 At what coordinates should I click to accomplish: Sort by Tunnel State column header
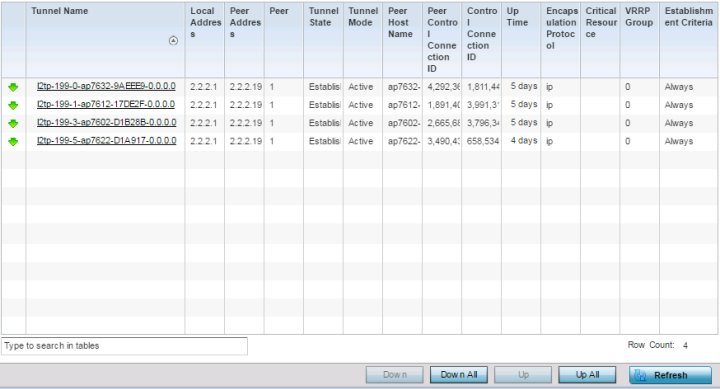point(323,40)
